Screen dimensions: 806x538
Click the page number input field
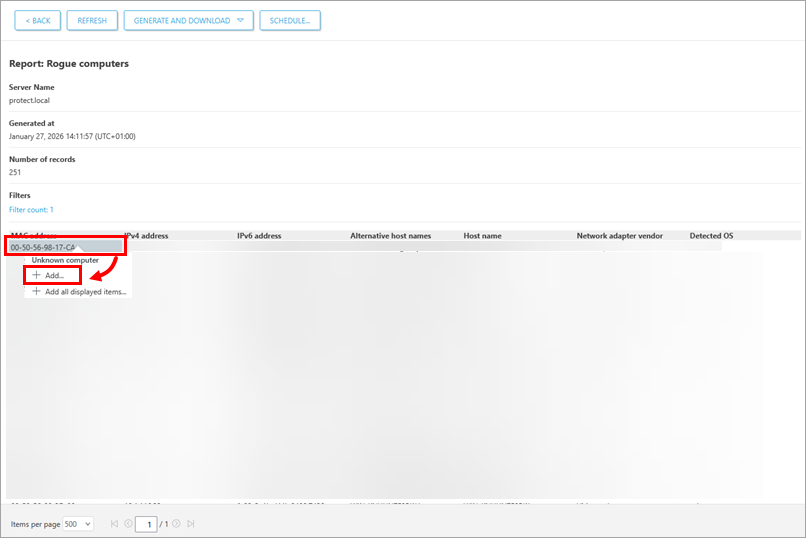[x=146, y=524]
